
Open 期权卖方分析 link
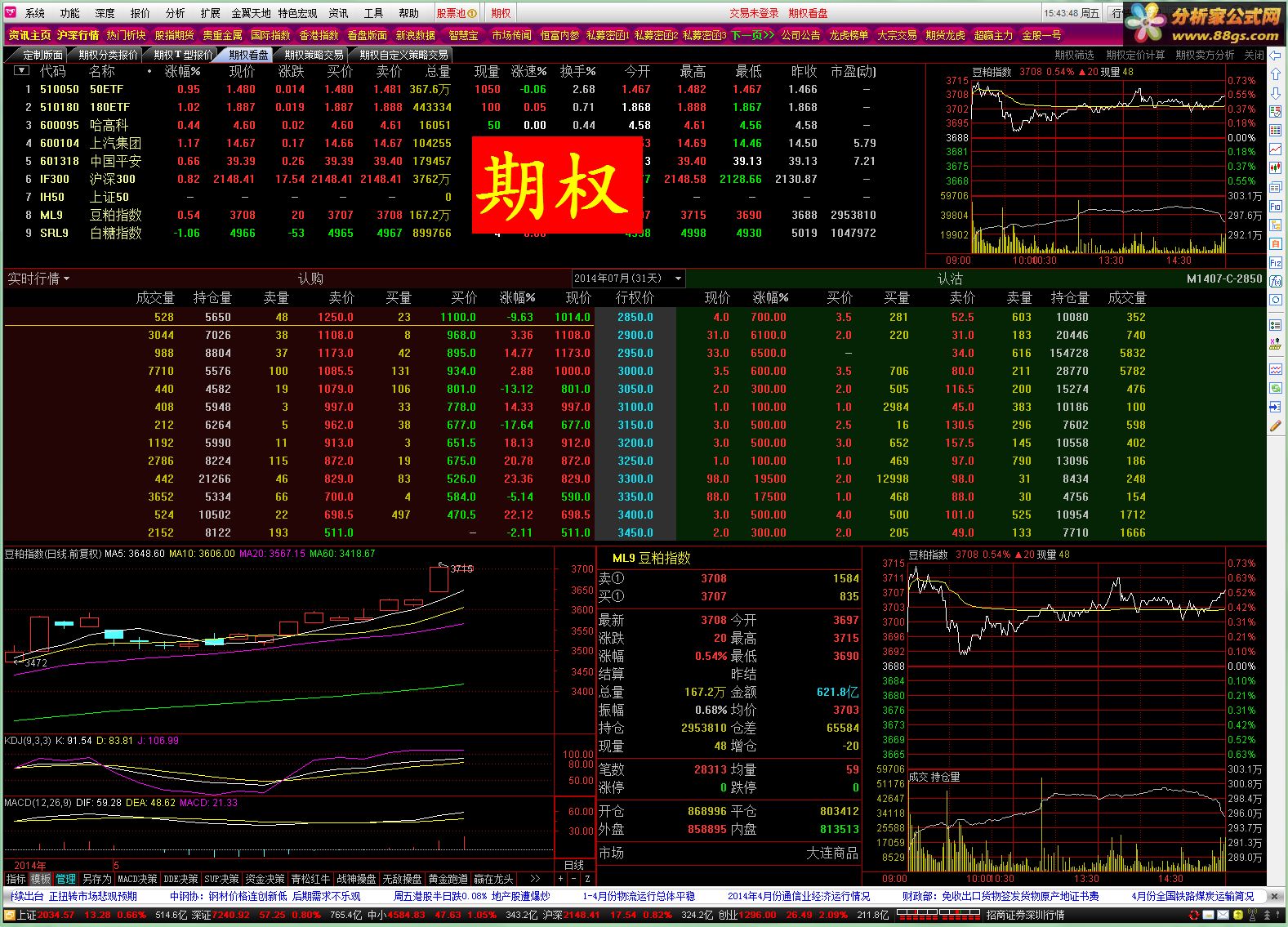[x=1205, y=55]
